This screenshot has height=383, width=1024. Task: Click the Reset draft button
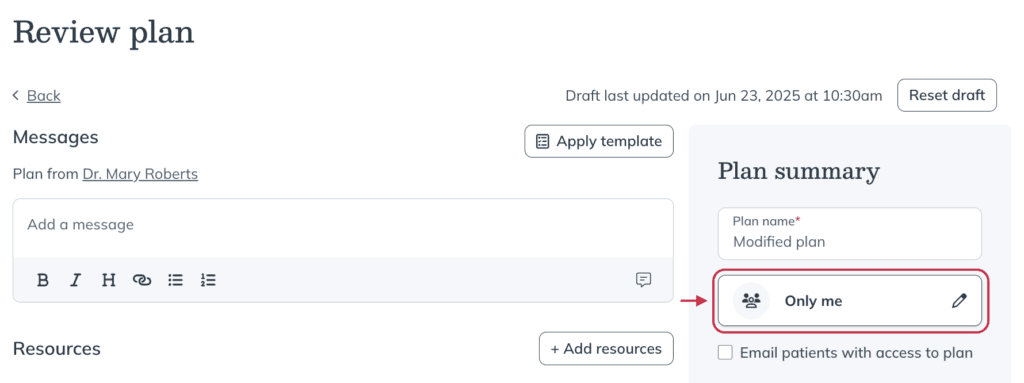click(947, 95)
